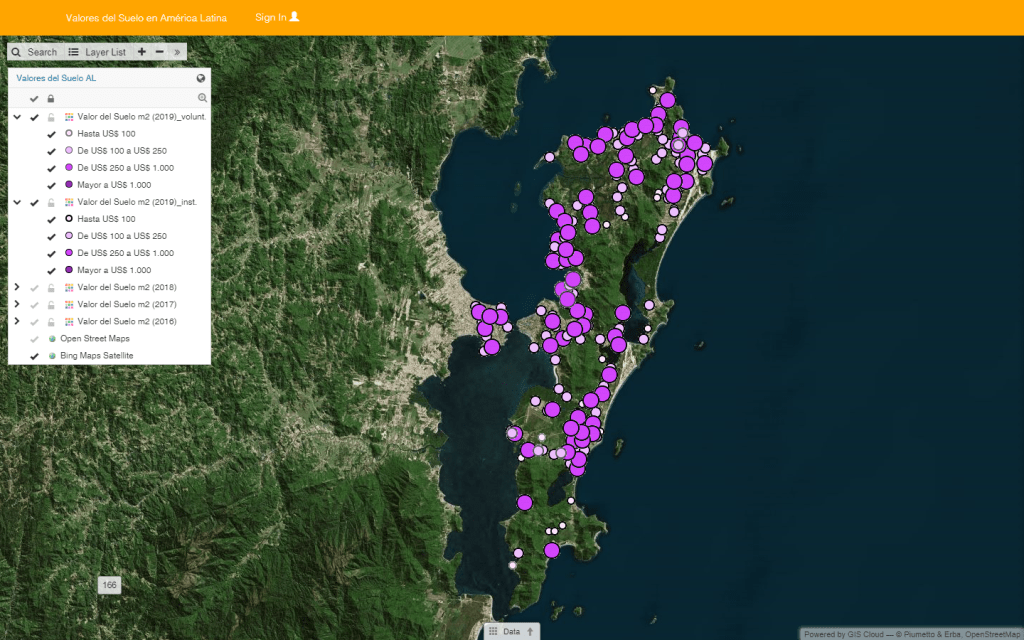Click grid icon of Valor del Suelo 2017 layer
The height and width of the screenshot is (640, 1024).
(x=68, y=305)
